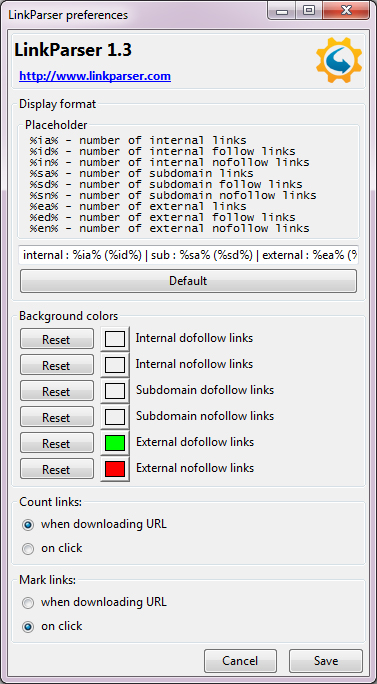Reset Internal dofollow links color
This screenshot has height=684, width=377.
click(x=57, y=339)
